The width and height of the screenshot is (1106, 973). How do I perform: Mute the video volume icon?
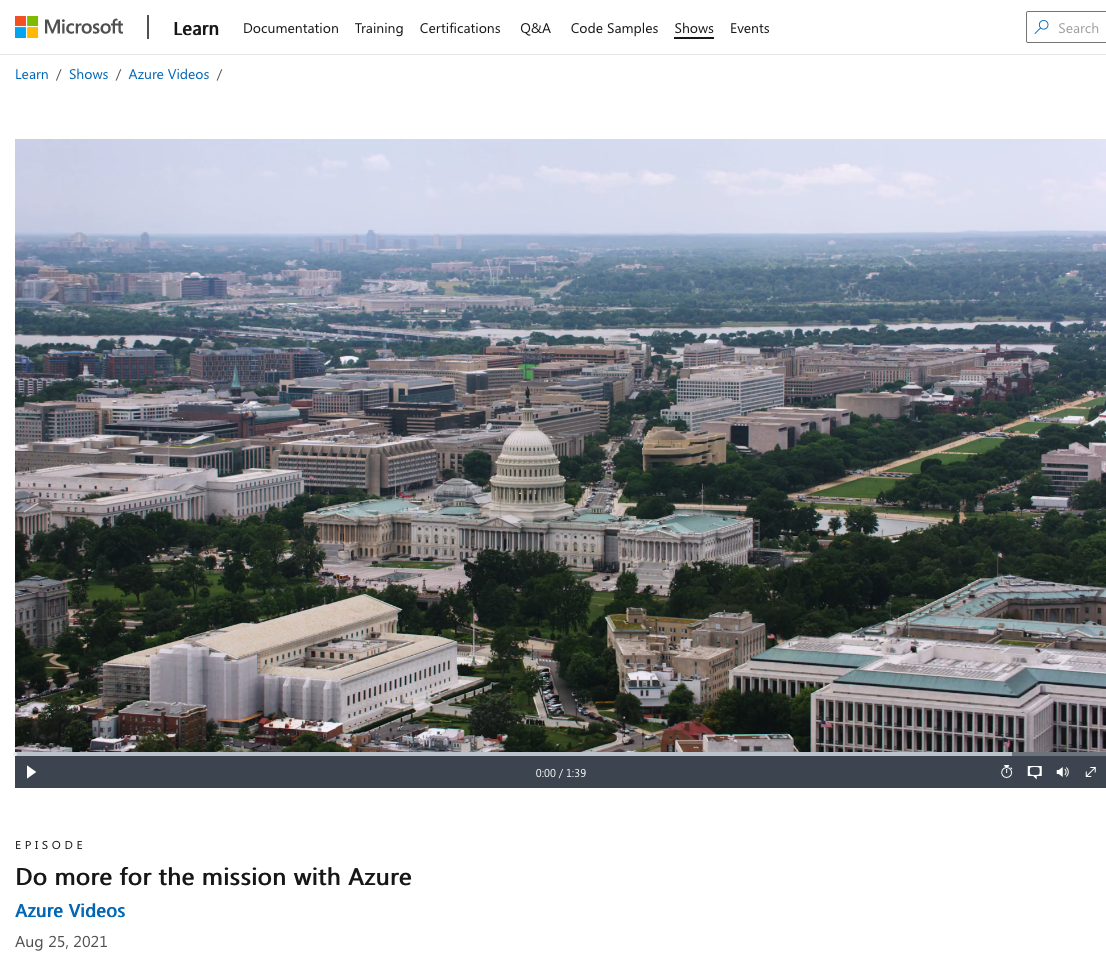pos(1062,772)
